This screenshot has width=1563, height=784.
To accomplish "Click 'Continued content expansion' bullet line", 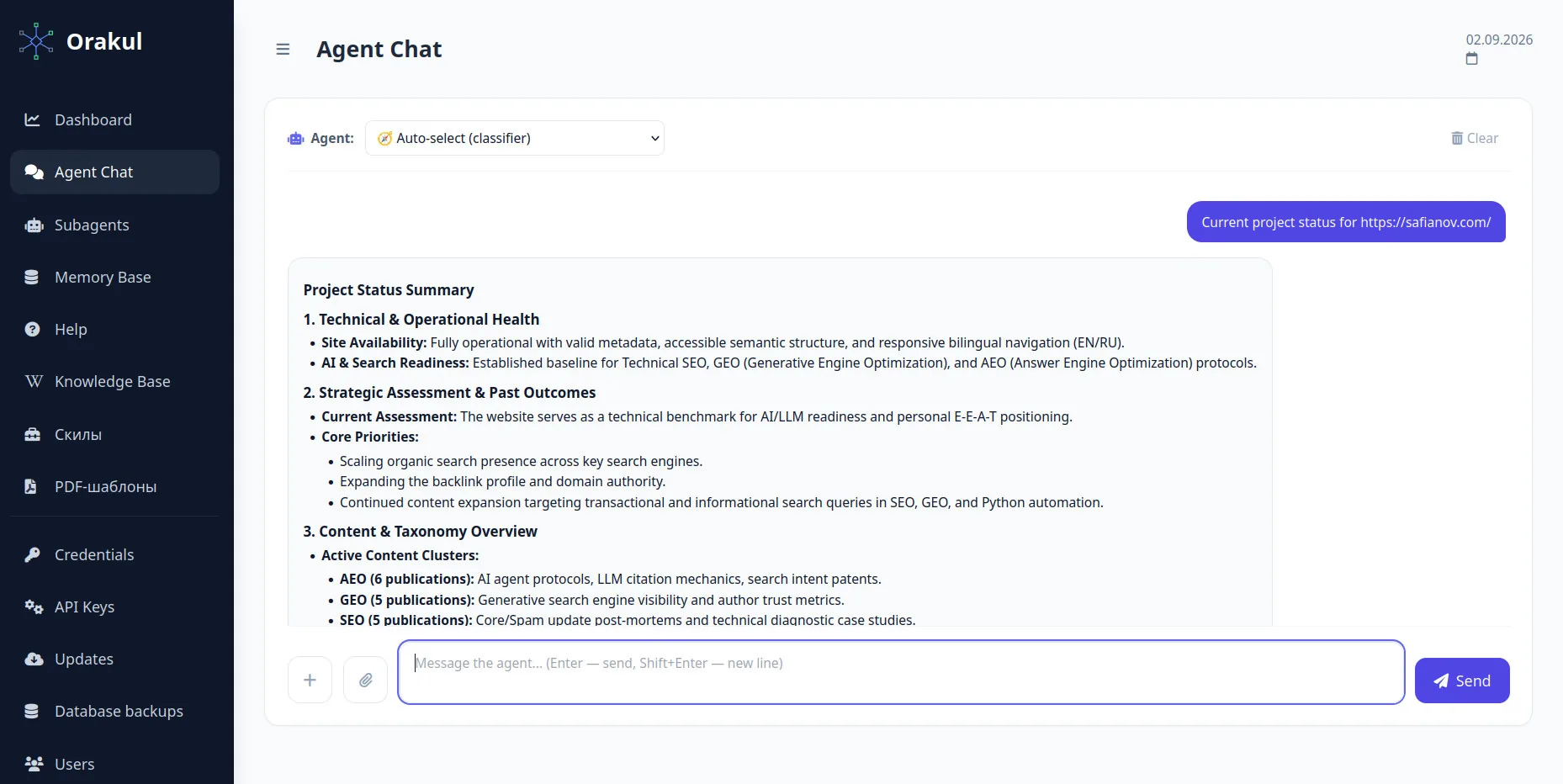I will point(722,503).
